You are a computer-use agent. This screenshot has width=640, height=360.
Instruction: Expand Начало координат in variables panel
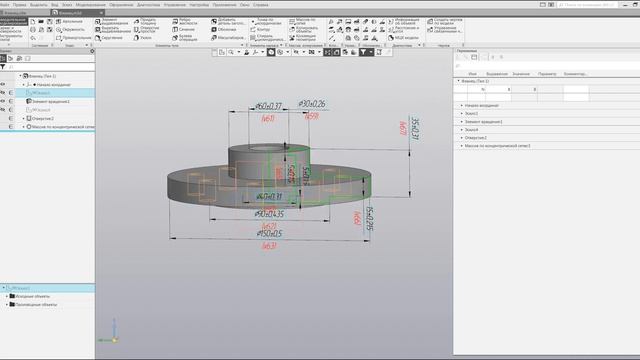tap(462, 105)
